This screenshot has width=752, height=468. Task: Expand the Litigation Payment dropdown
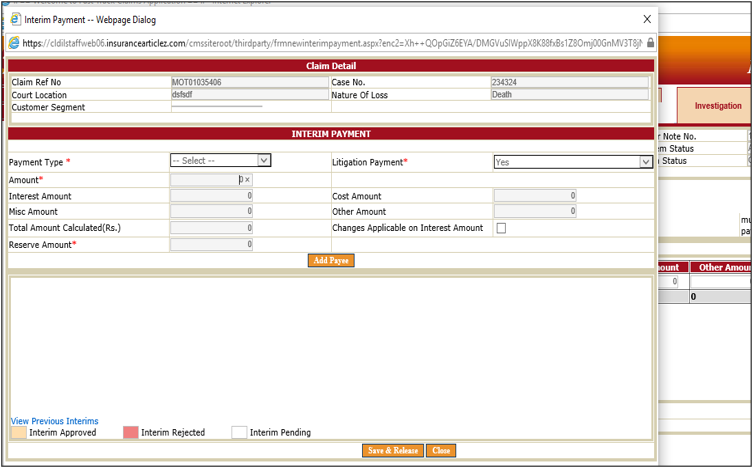(x=573, y=161)
